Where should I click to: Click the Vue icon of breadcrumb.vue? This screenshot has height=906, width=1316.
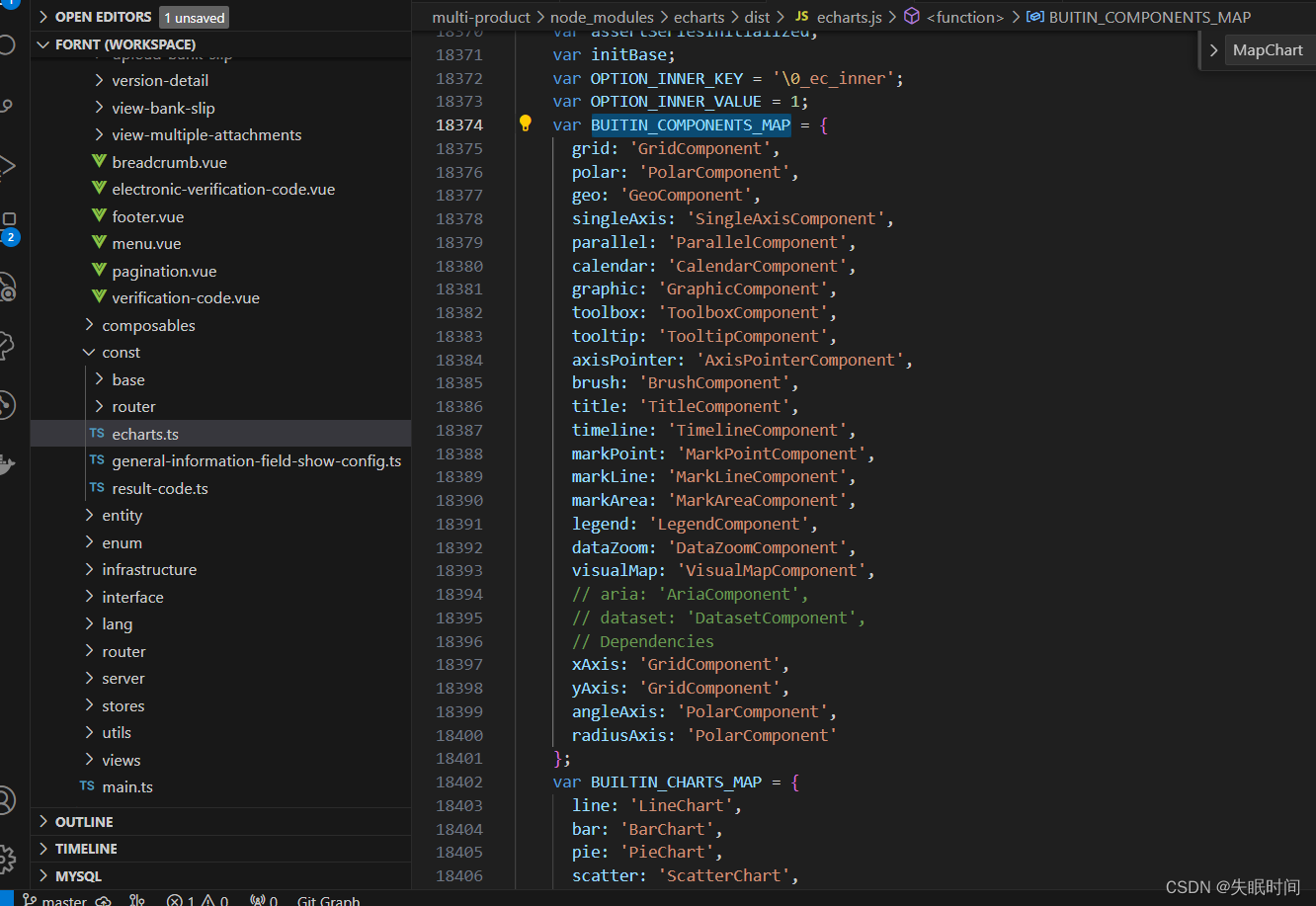click(x=98, y=162)
